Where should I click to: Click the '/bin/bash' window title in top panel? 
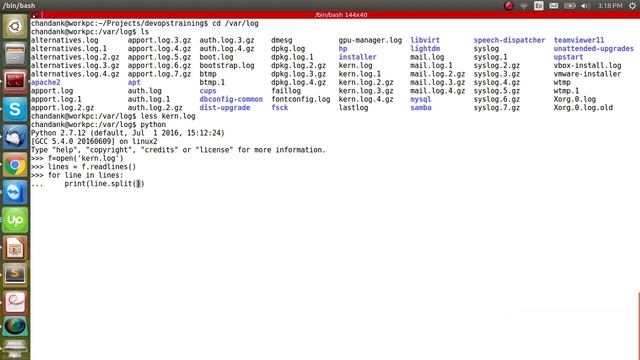pos(19,6)
